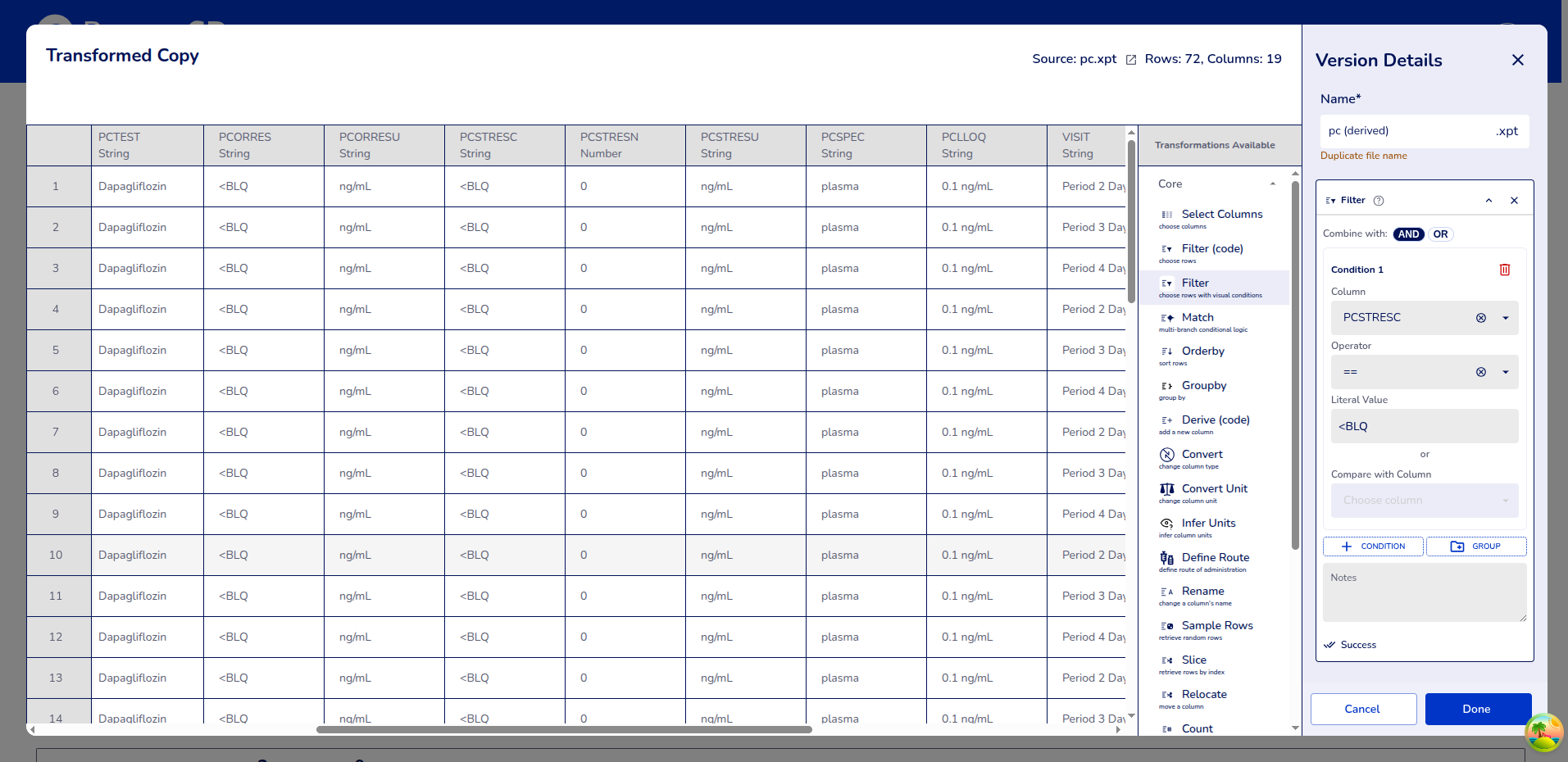Clear the PCSTRESC column selection
The height and width of the screenshot is (762, 1568).
tap(1480, 318)
